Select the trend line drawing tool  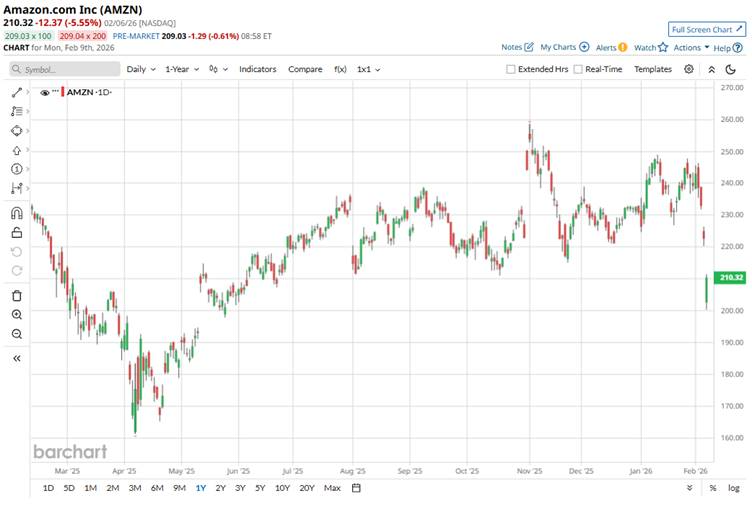17,92
